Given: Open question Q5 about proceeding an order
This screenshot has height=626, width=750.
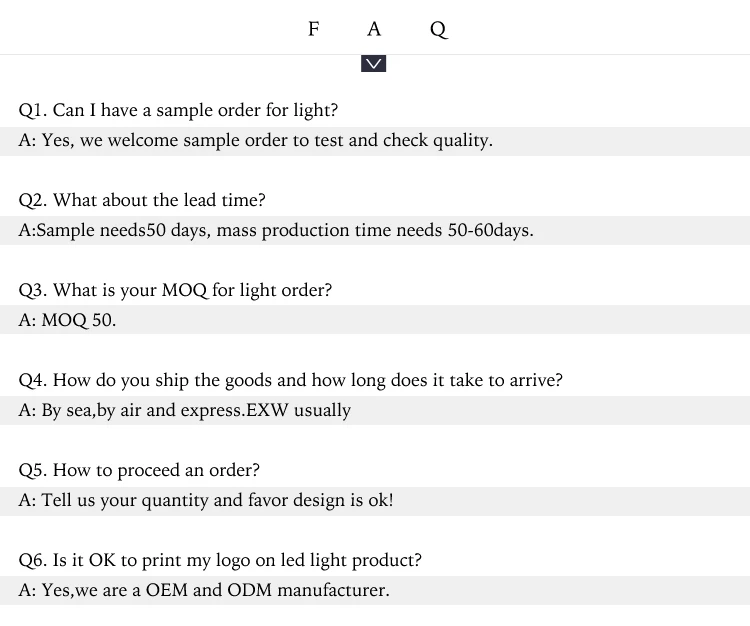Looking at the screenshot, I should [x=139, y=470].
